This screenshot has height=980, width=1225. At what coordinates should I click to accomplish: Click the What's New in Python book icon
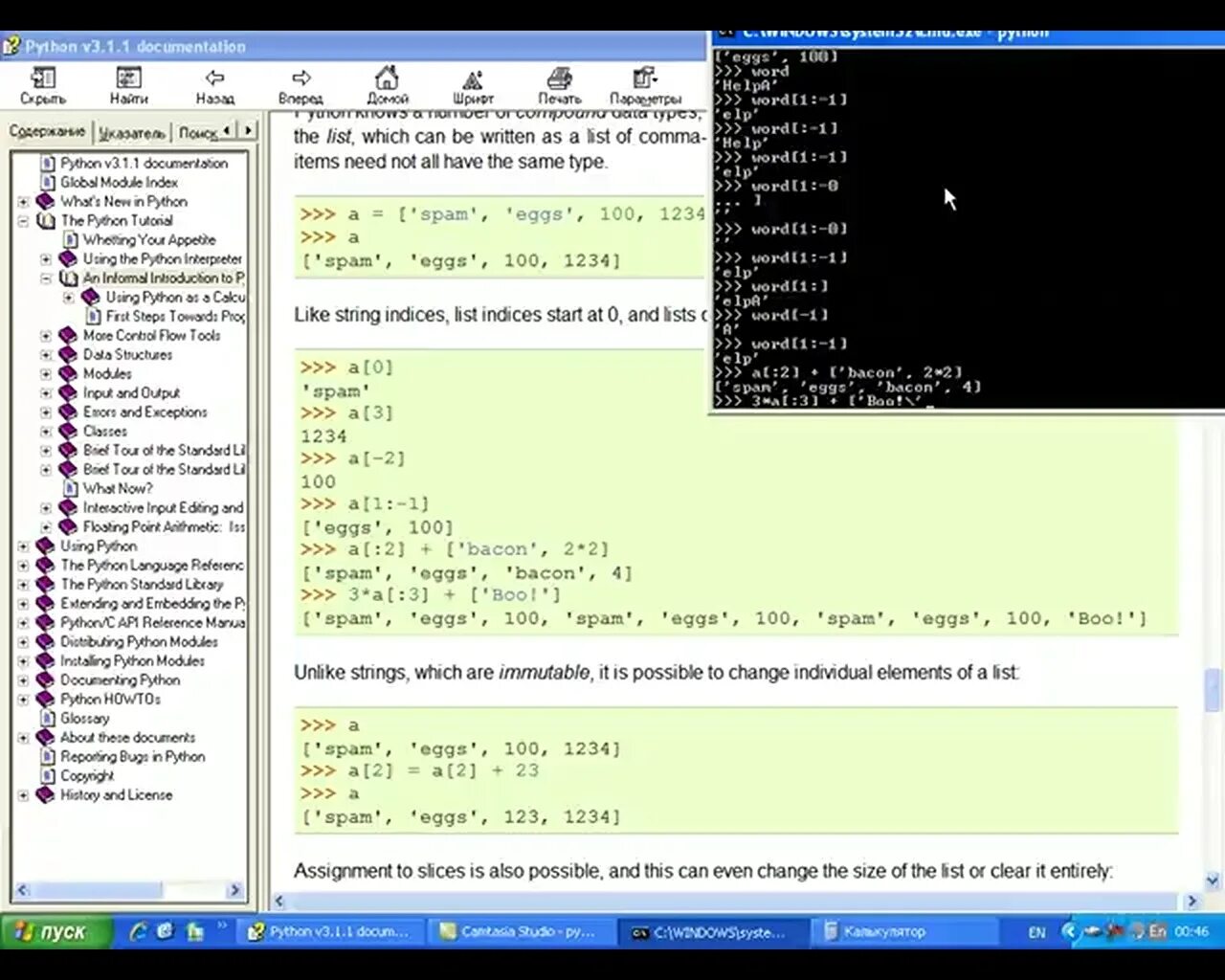pyautogui.click(x=45, y=201)
